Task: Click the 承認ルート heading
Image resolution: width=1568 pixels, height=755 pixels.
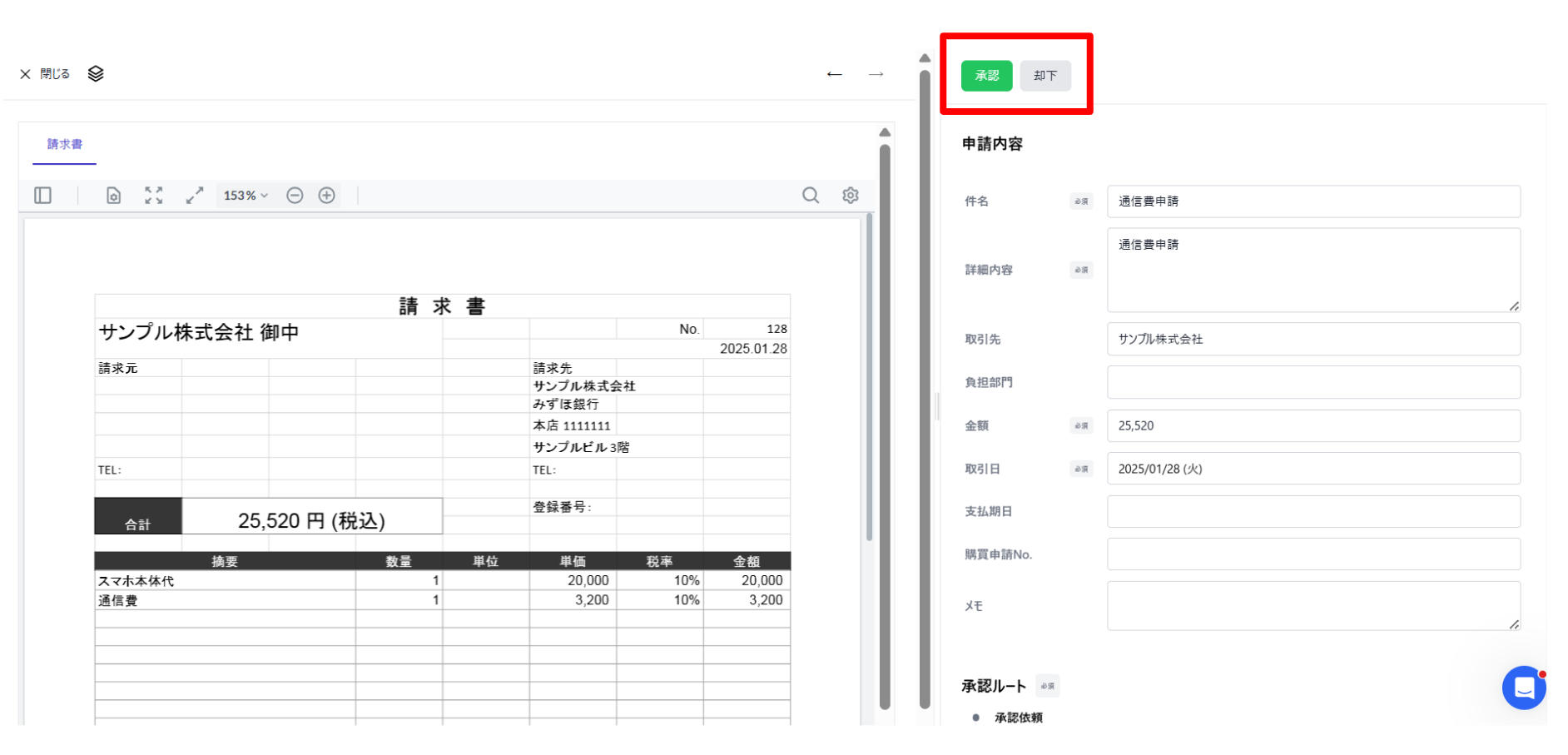Action: point(994,686)
